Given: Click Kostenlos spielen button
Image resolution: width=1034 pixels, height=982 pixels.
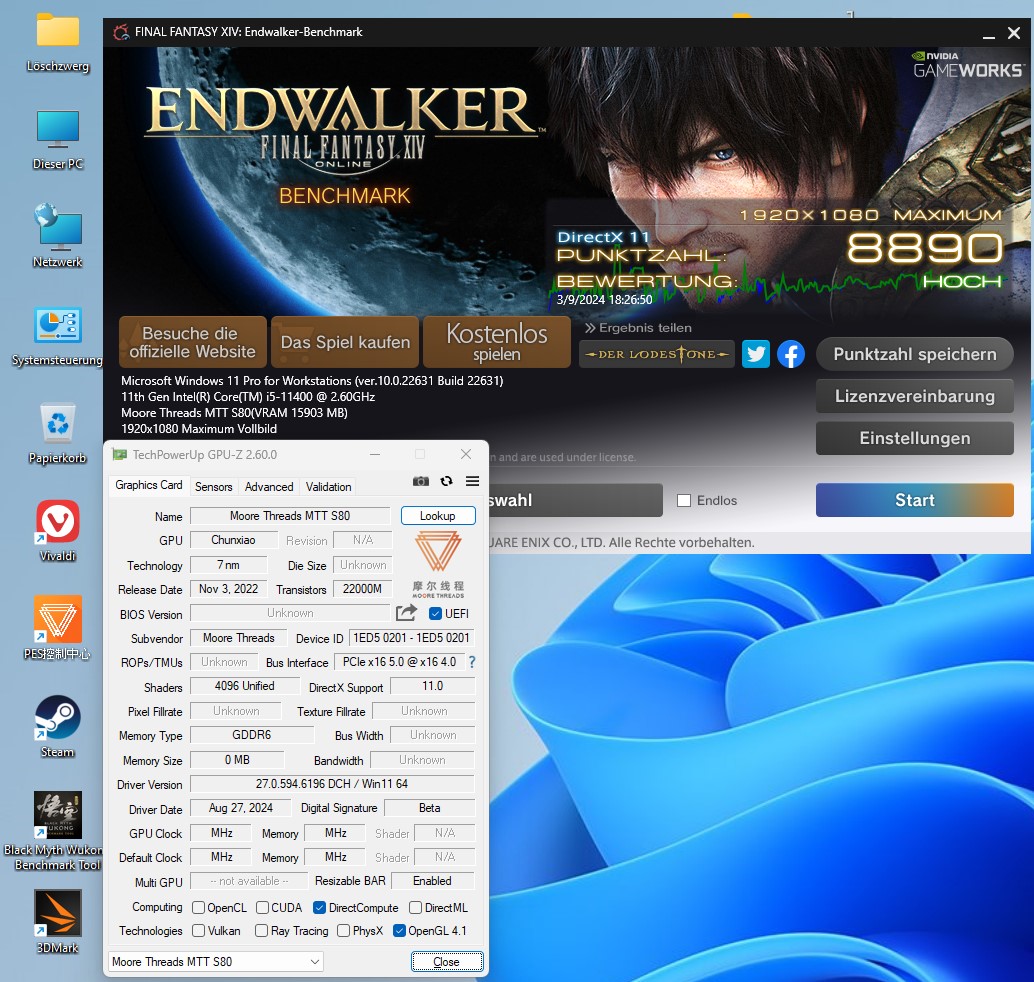Looking at the screenshot, I should [497, 342].
